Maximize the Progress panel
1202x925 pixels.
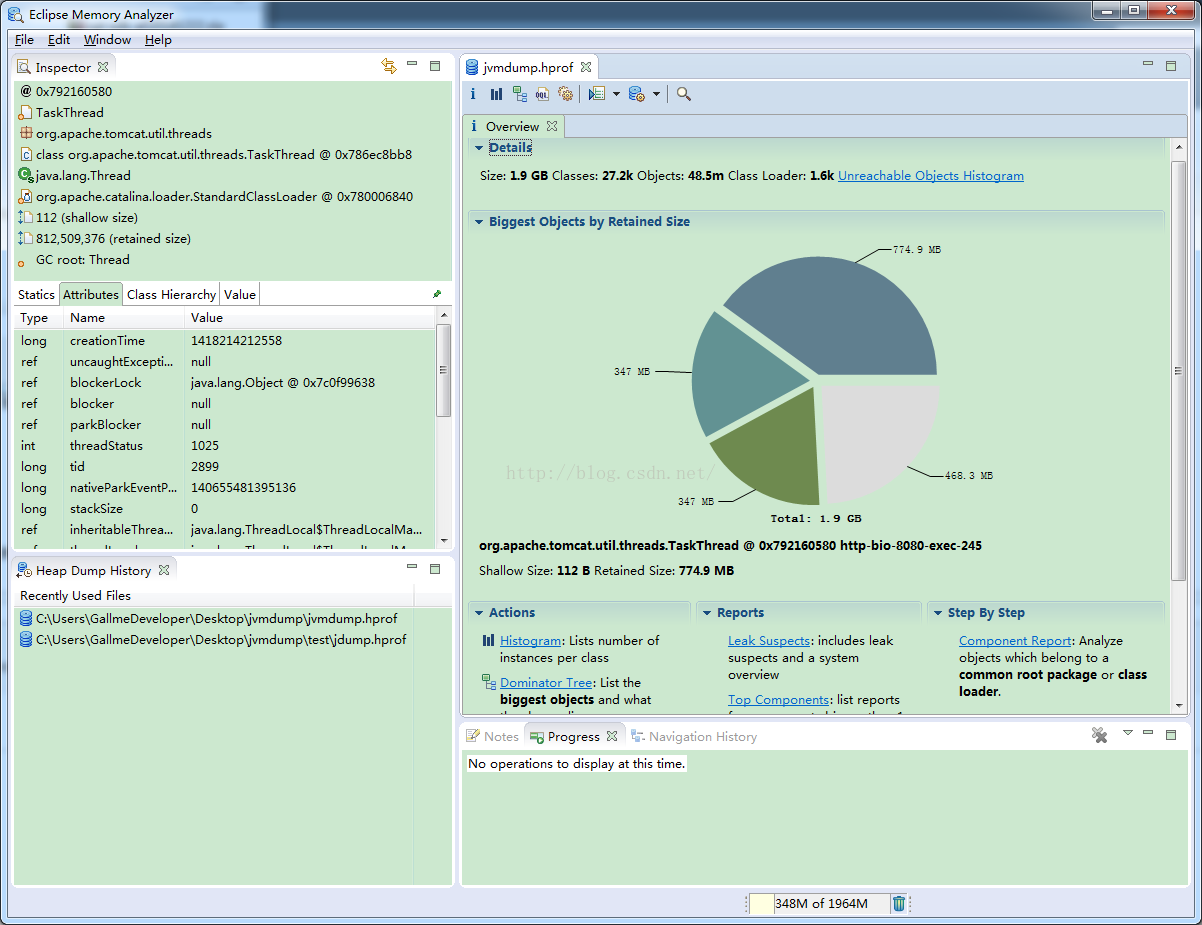[1171, 735]
